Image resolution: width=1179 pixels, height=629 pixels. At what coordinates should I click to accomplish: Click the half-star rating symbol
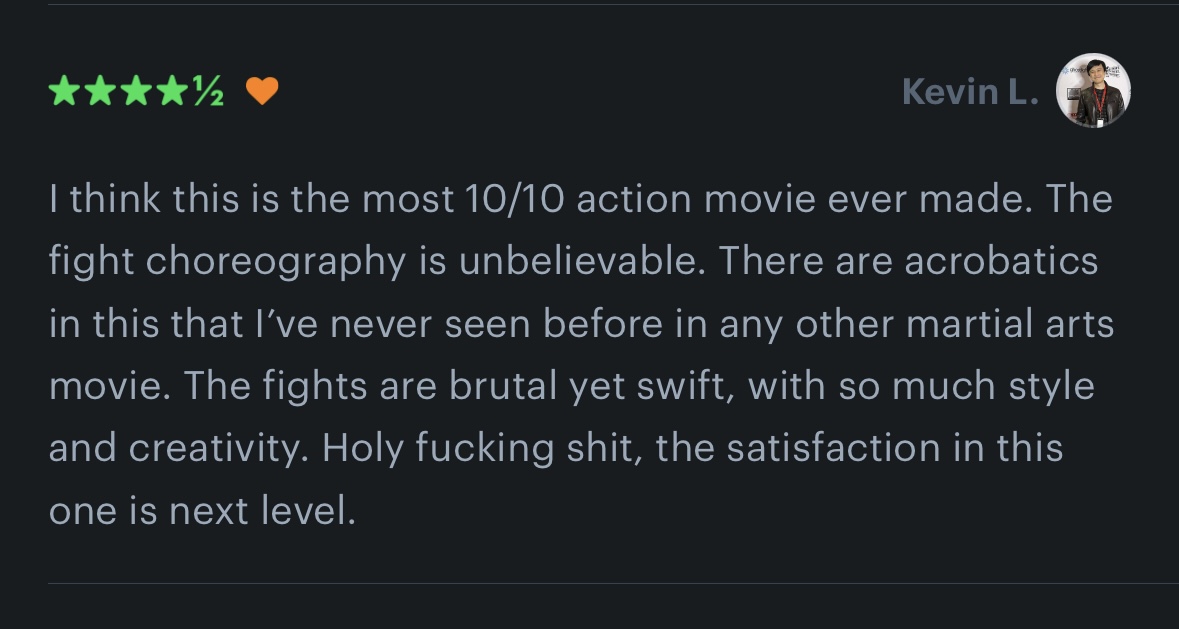[x=207, y=93]
